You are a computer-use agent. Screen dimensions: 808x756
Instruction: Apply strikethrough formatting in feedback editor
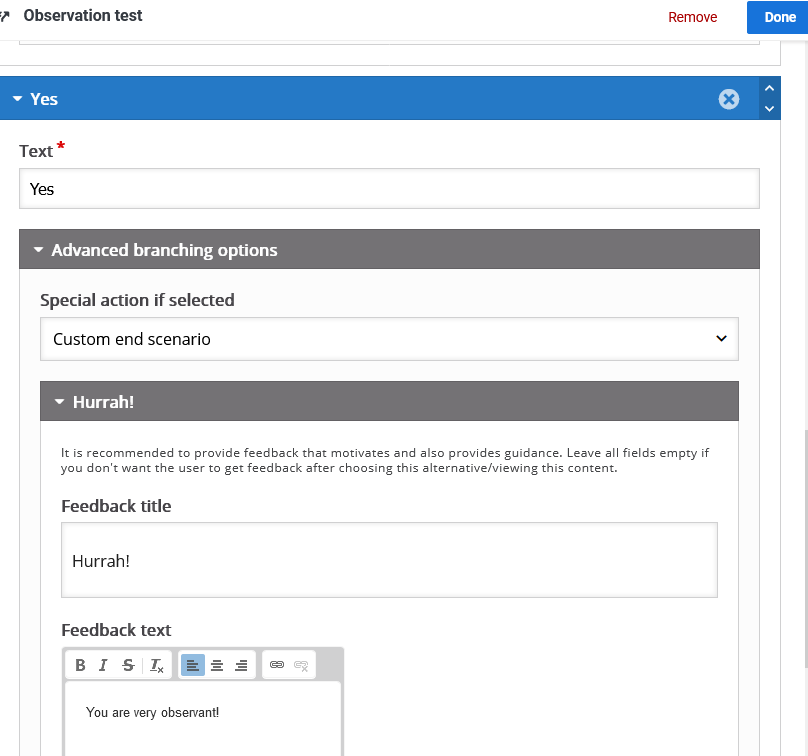128,665
